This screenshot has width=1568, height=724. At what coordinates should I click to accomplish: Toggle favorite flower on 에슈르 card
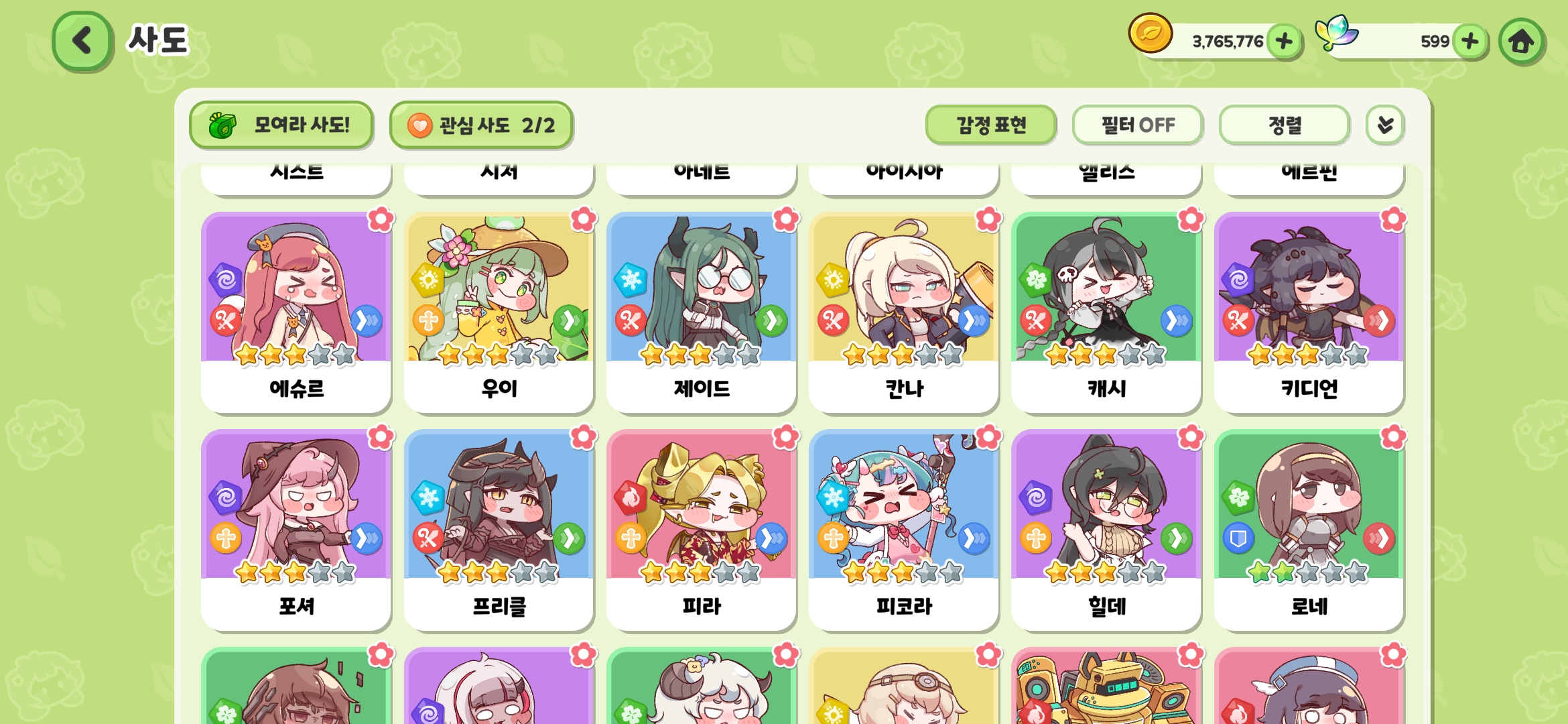pyautogui.click(x=381, y=219)
